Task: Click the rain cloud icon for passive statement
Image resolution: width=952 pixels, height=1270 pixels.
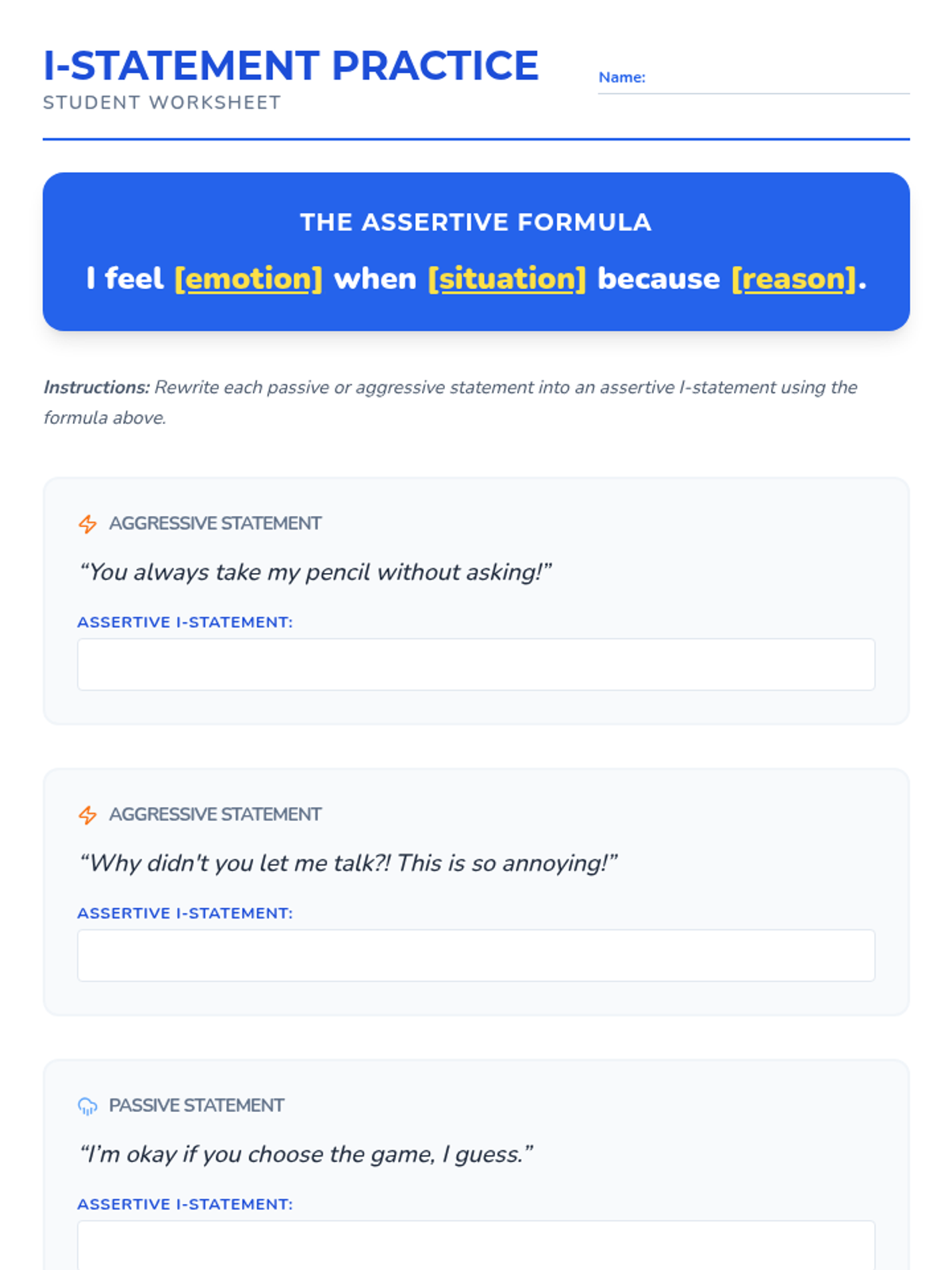Action: coord(87,1106)
